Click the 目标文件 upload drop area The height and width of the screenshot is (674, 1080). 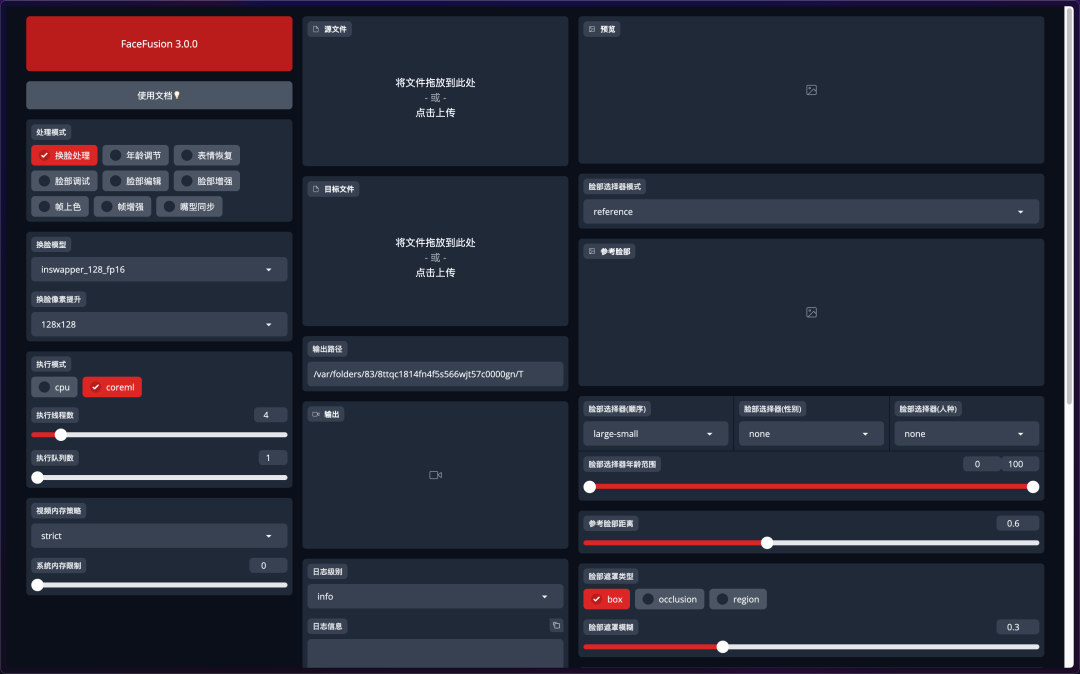[x=435, y=258]
